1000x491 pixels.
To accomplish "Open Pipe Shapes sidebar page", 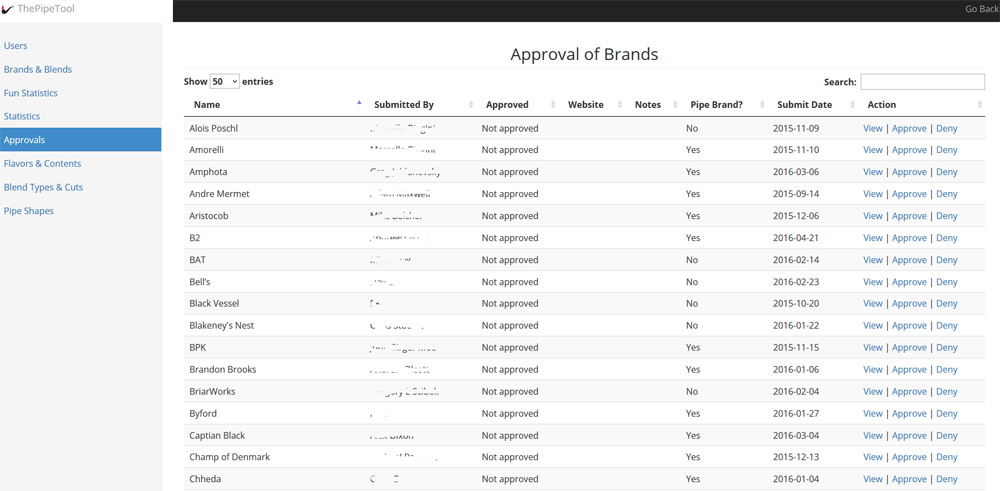I will click(29, 211).
